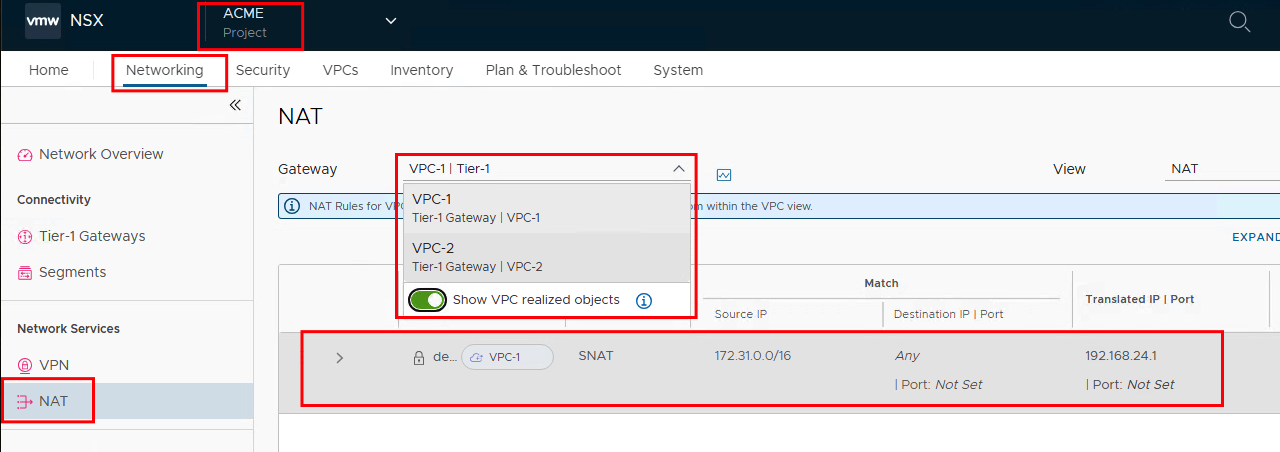1280x452 pixels.
Task: Open Network Overview from the sidebar
Action: [100, 154]
